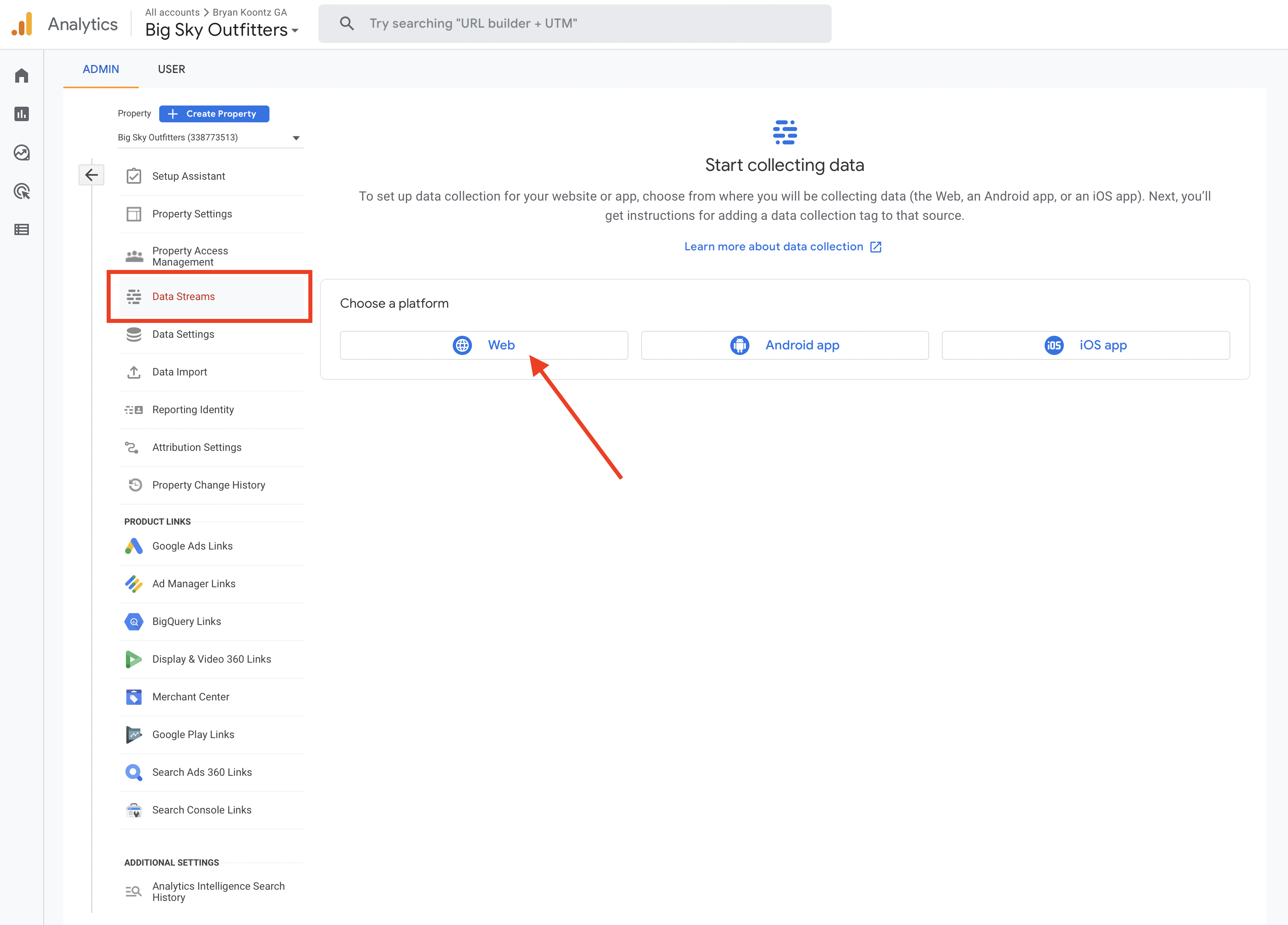Open Search Console Links
This screenshot has height=925, width=1288.
click(x=211, y=810)
